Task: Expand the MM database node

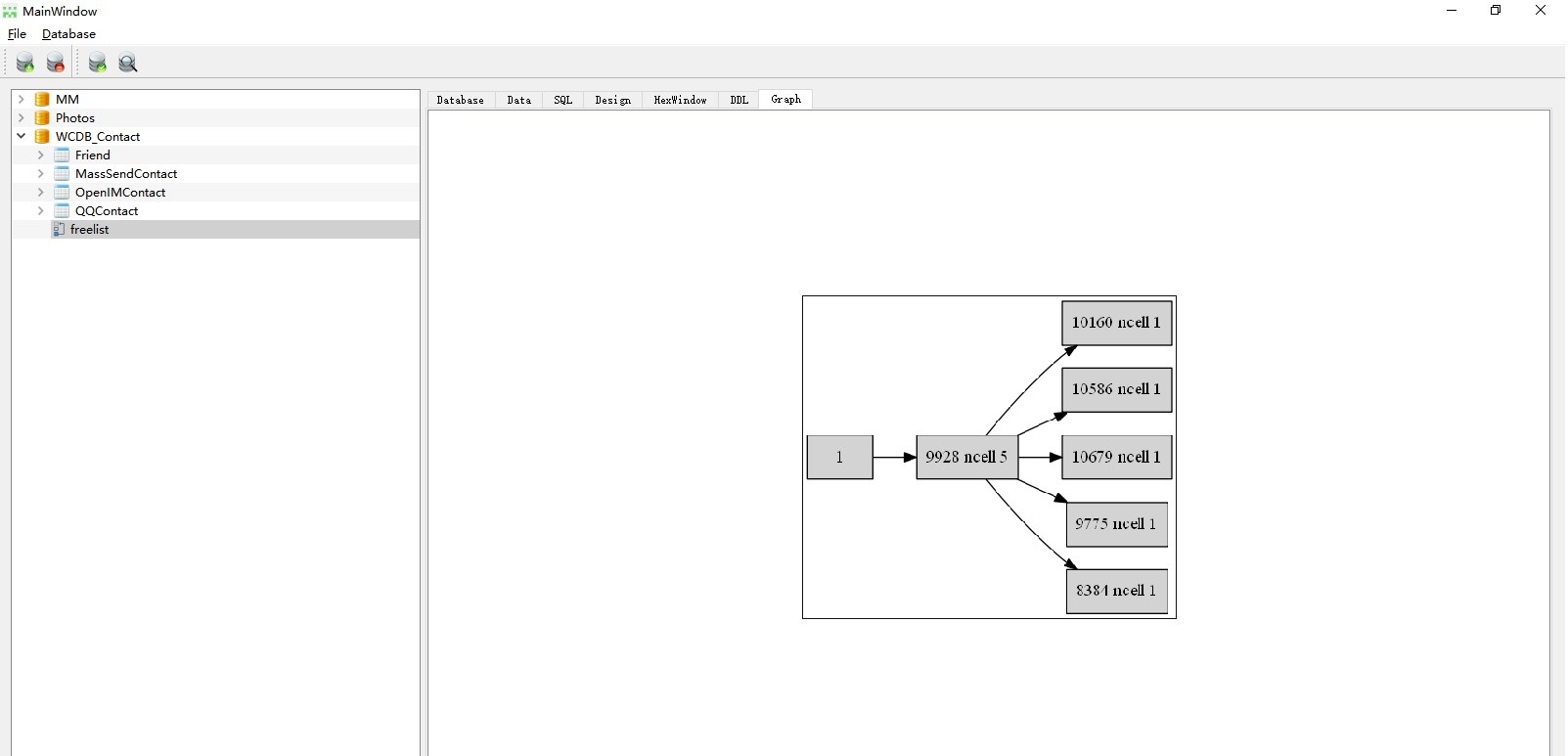Action: point(21,99)
